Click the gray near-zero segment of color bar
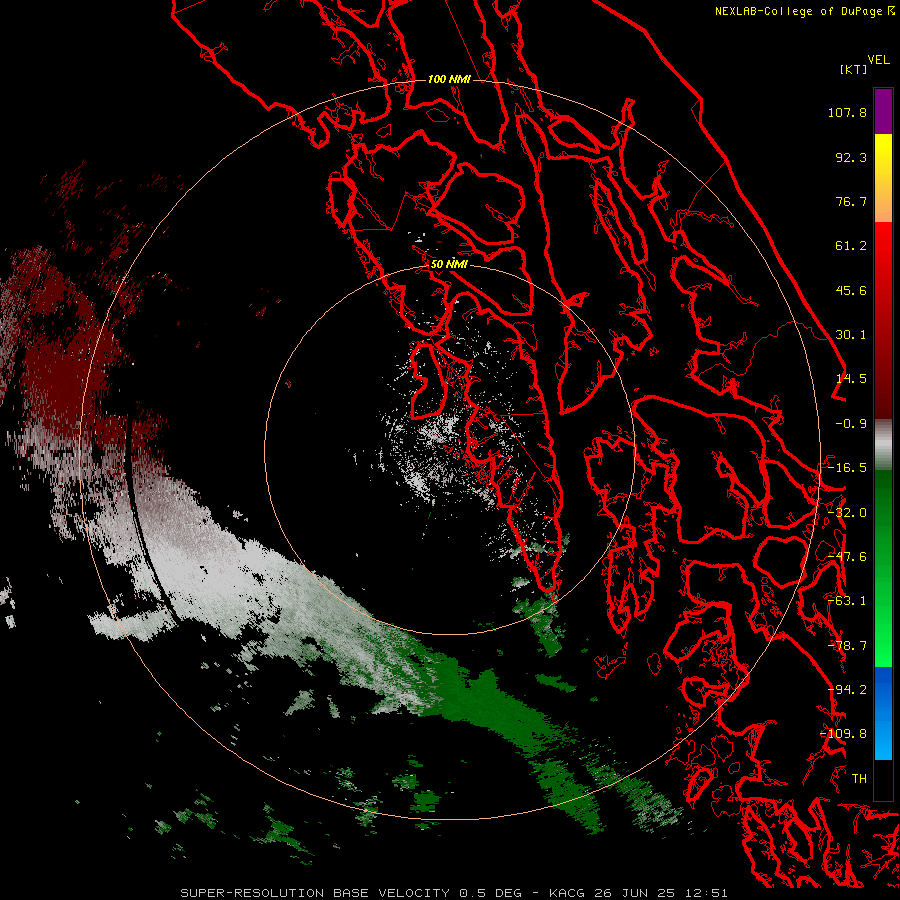The height and width of the screenshot is (900, 900). [x=883, y=445]
